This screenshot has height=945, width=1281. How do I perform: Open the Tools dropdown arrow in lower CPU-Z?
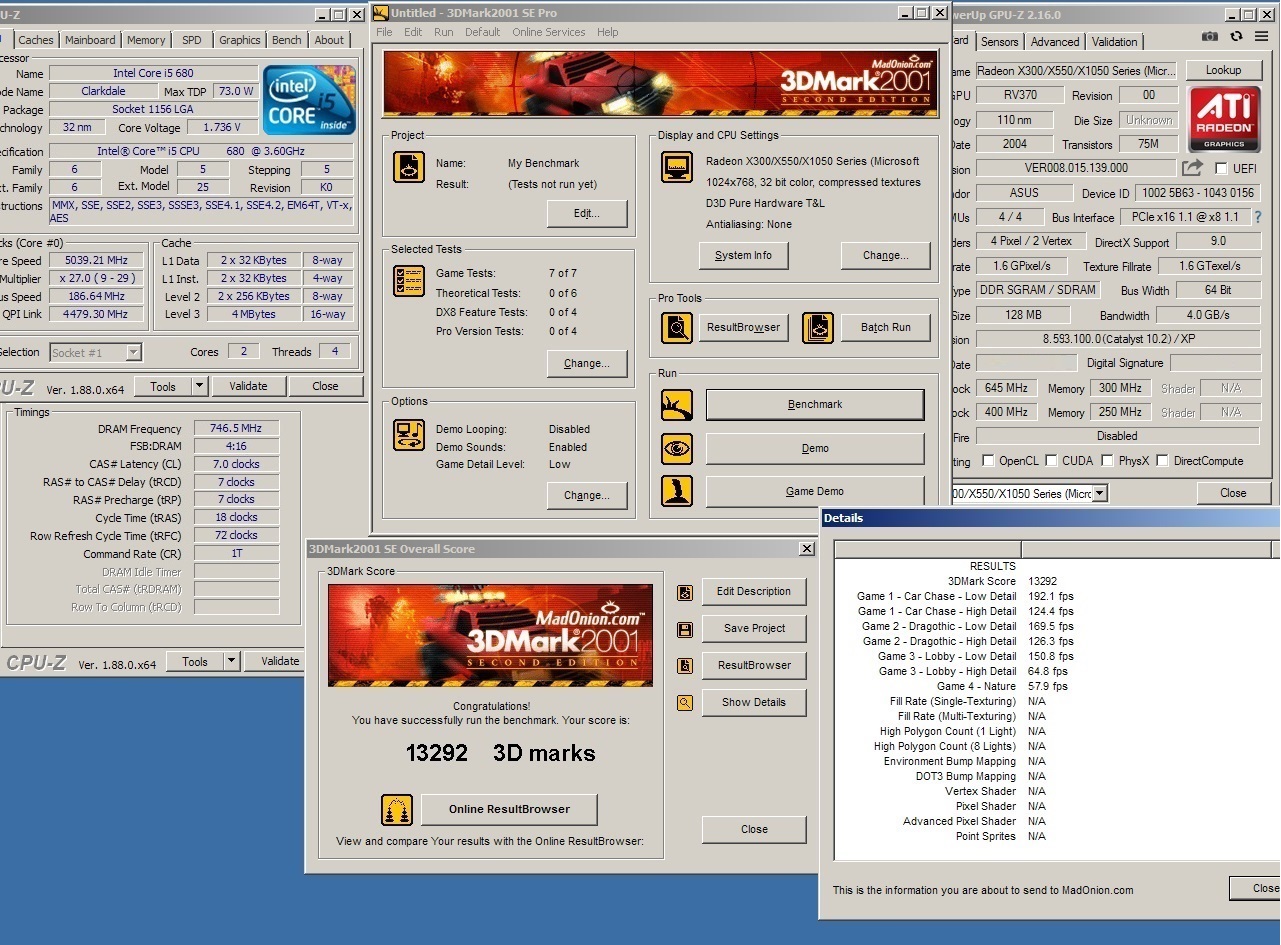click(231, 661)
